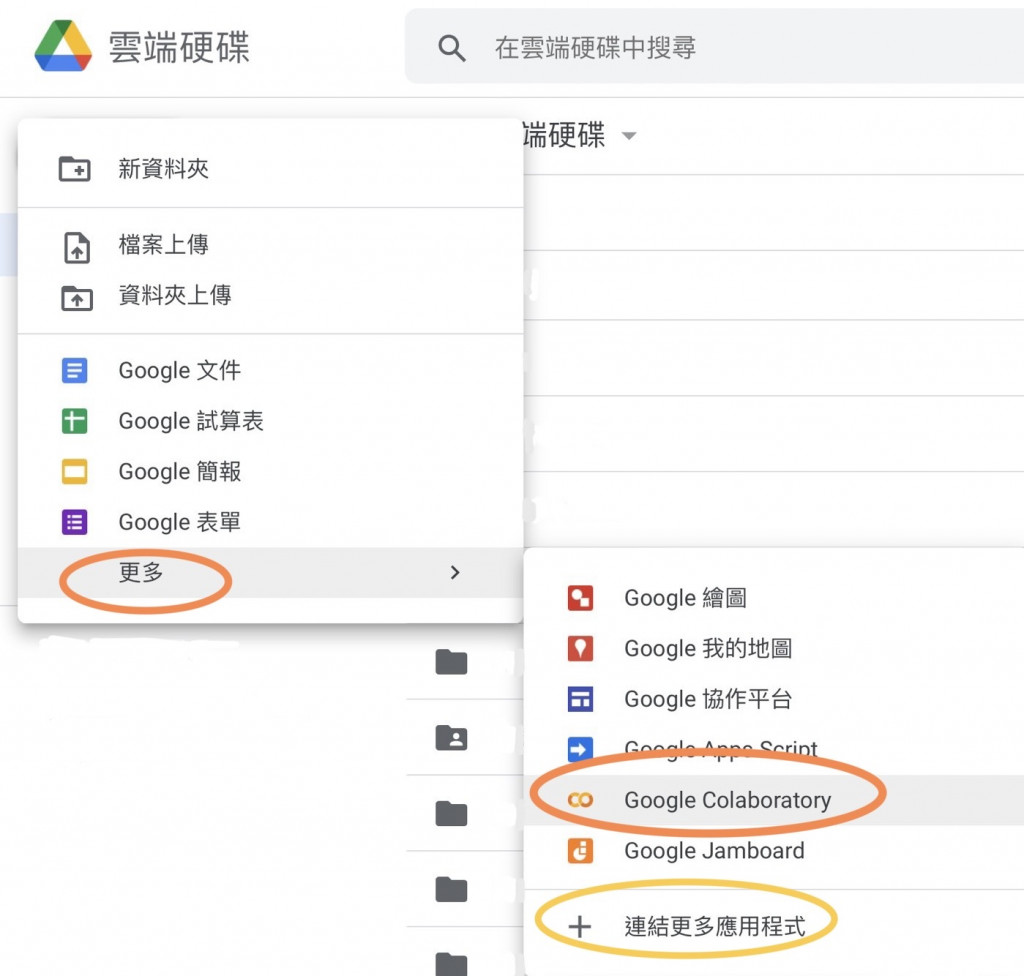
Task: Click the Google Apps Script arrow icon
Action: pyautogui.click(x=580, y=749)
